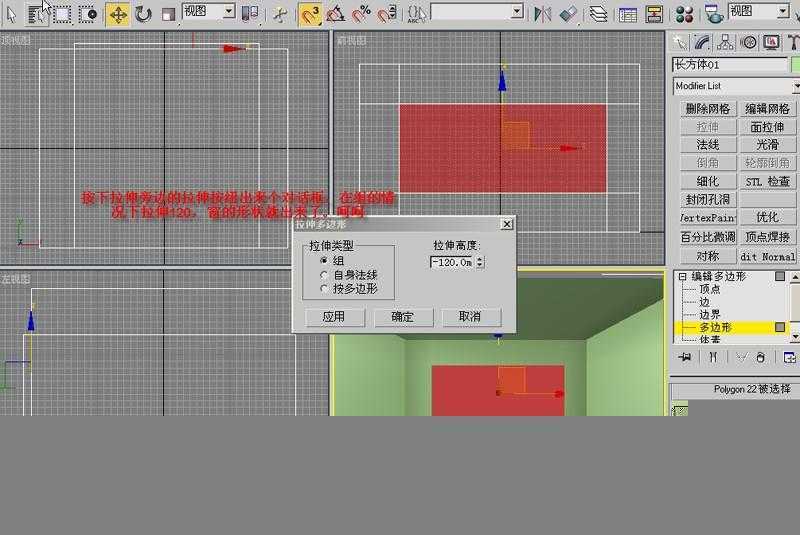This screenshot has width=800, height=535.
Task: Switch to the Modify command panel
Action: pos(703,42)
